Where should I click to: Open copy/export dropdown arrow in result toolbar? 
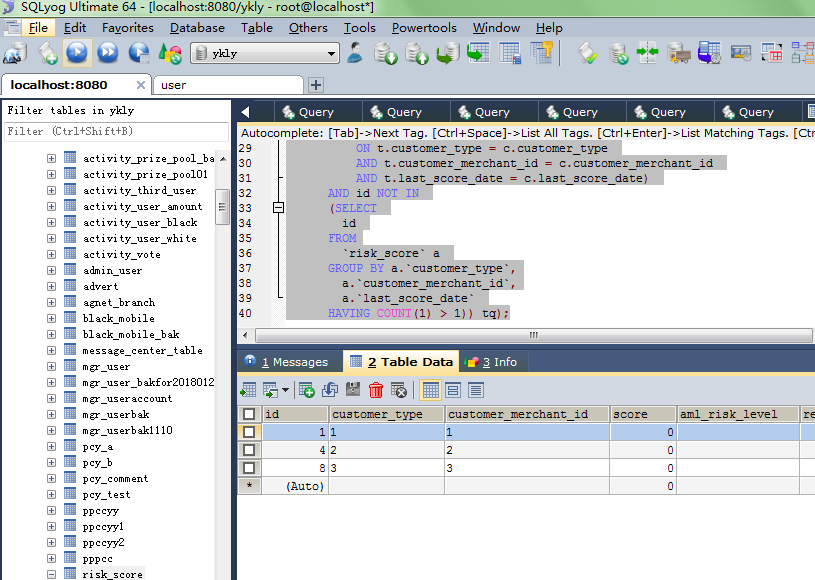(285, 390)
